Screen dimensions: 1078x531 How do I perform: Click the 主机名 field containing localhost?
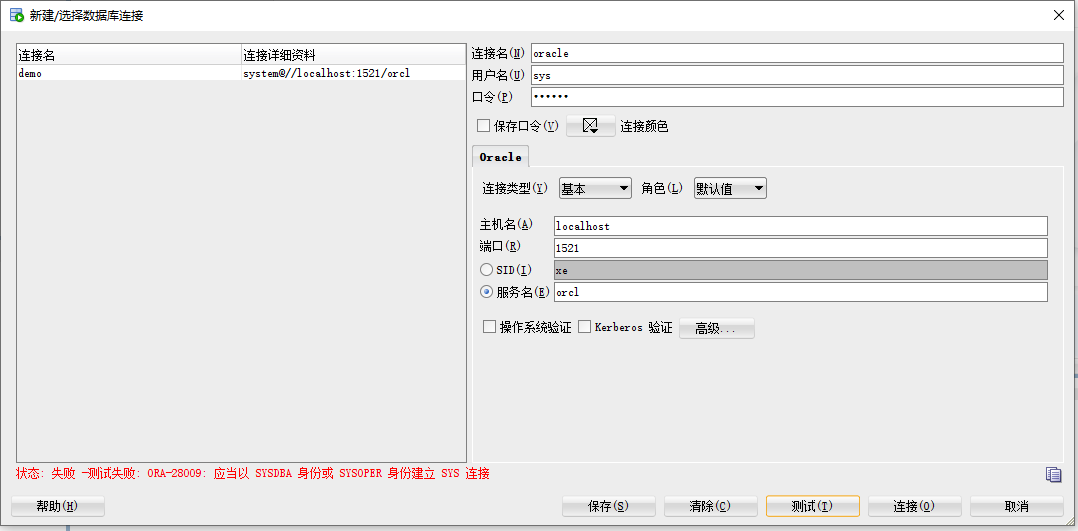point(800,226)
